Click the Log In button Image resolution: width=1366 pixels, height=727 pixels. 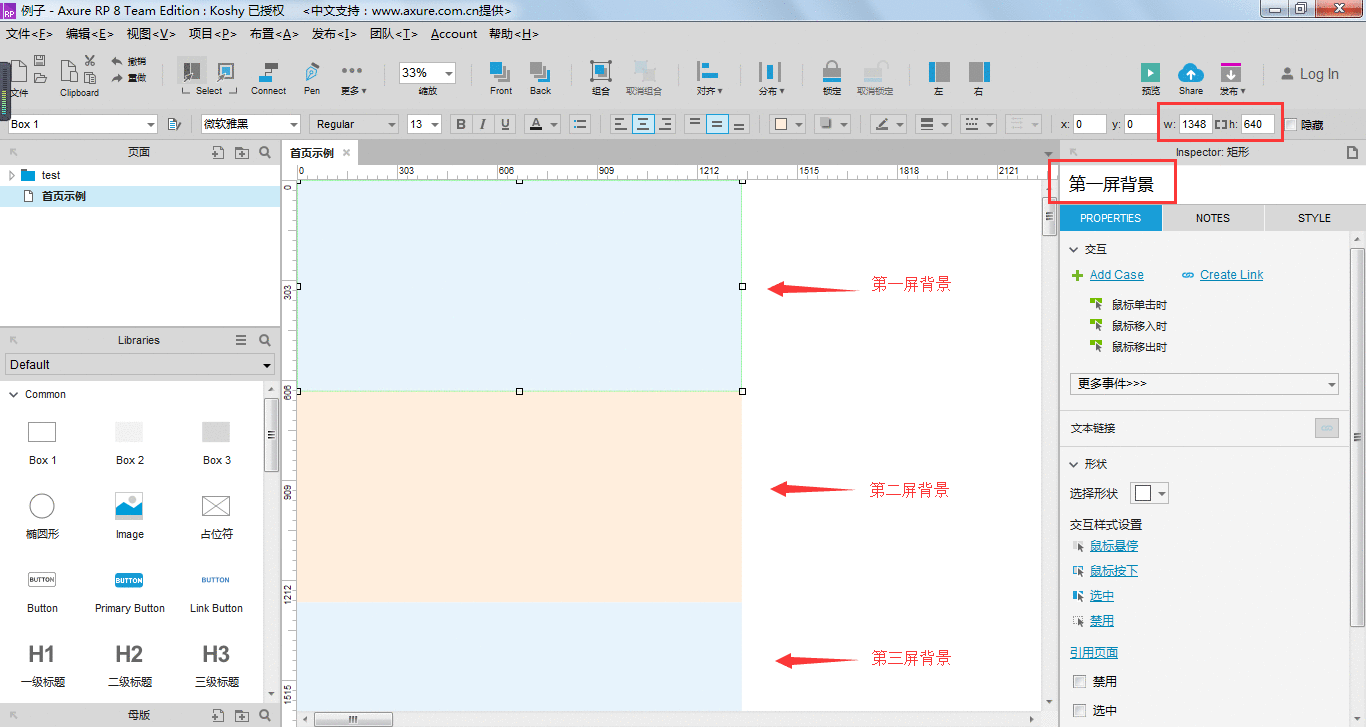(x=1309, y=74)
